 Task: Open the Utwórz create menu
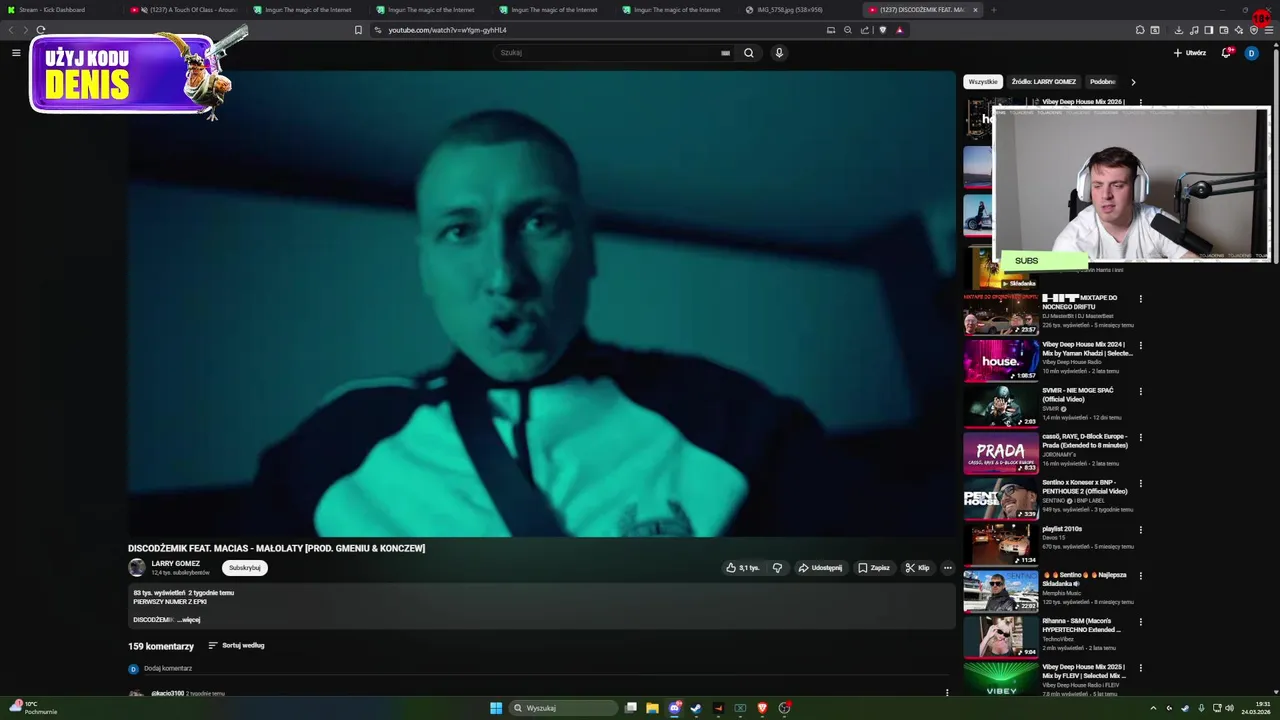1190,53
